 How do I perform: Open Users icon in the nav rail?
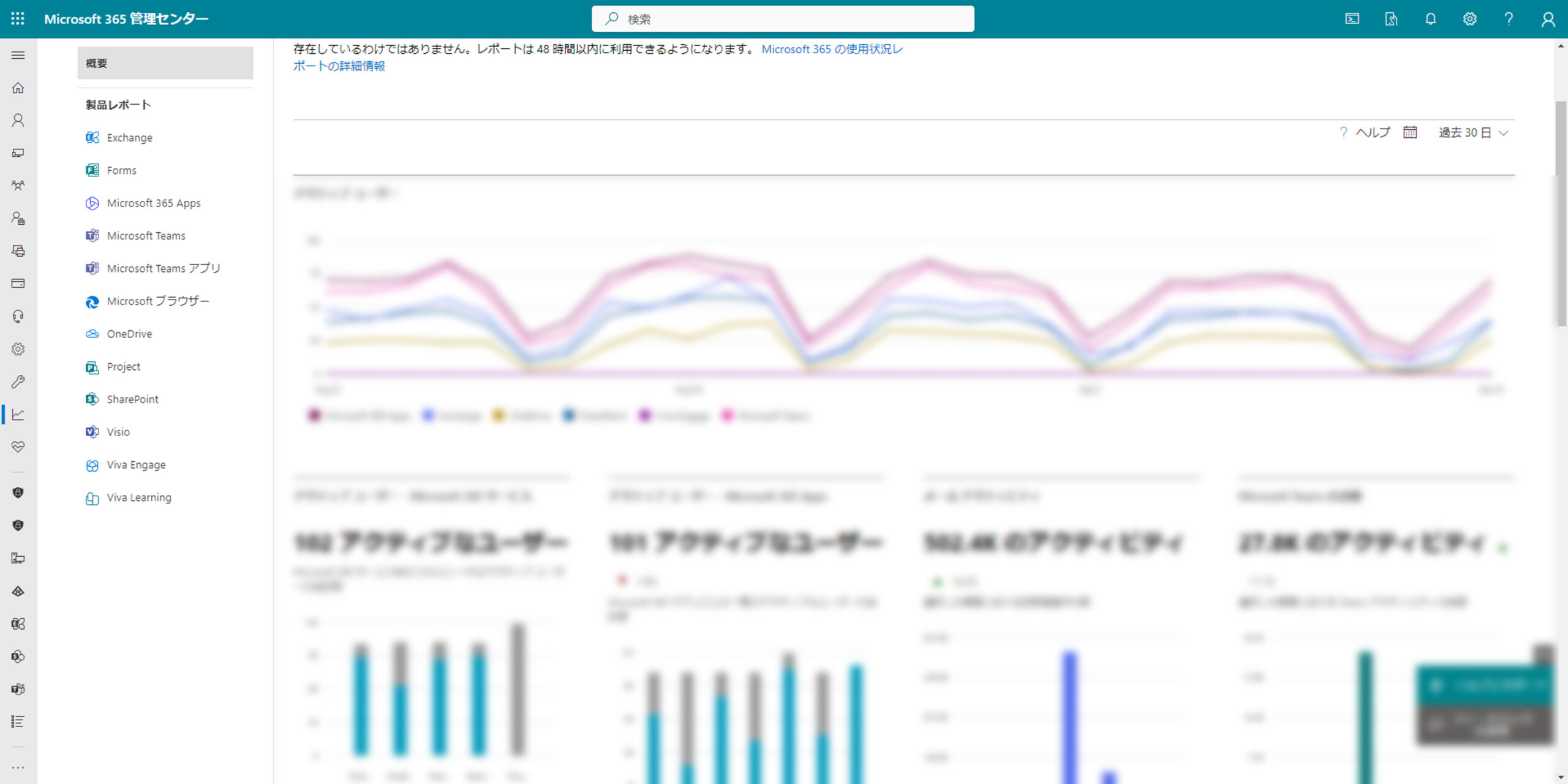(18, 120)
